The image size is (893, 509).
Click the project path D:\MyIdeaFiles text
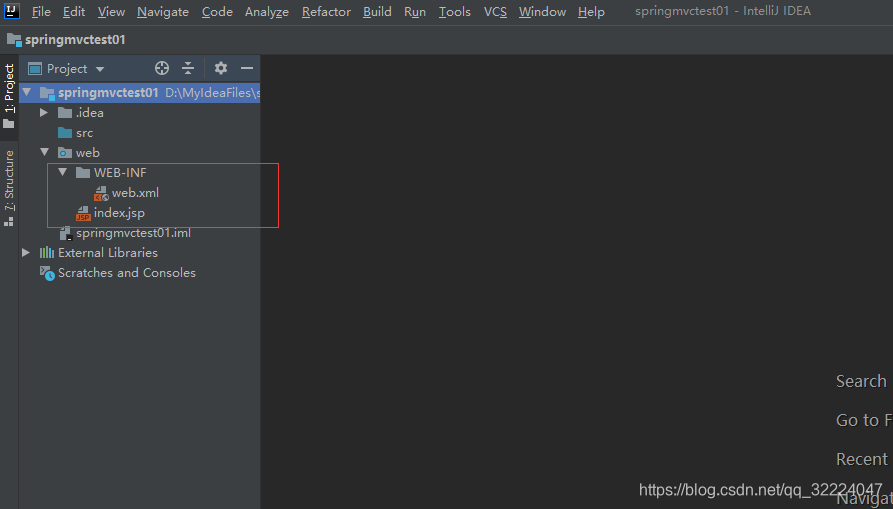pos(212,93)
